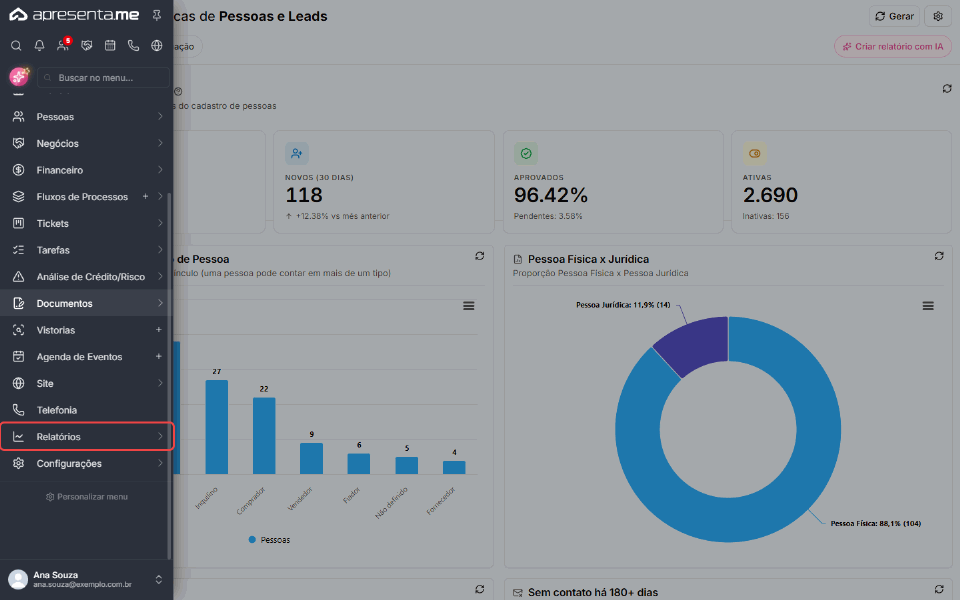Open the search magnifier icon in sidebar
The height and width of the screenshot is (600, 960).
click(17, 45)
